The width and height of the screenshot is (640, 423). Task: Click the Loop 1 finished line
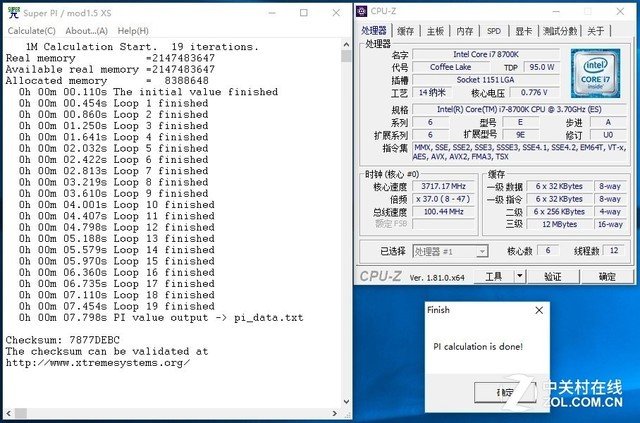[113, 103]
